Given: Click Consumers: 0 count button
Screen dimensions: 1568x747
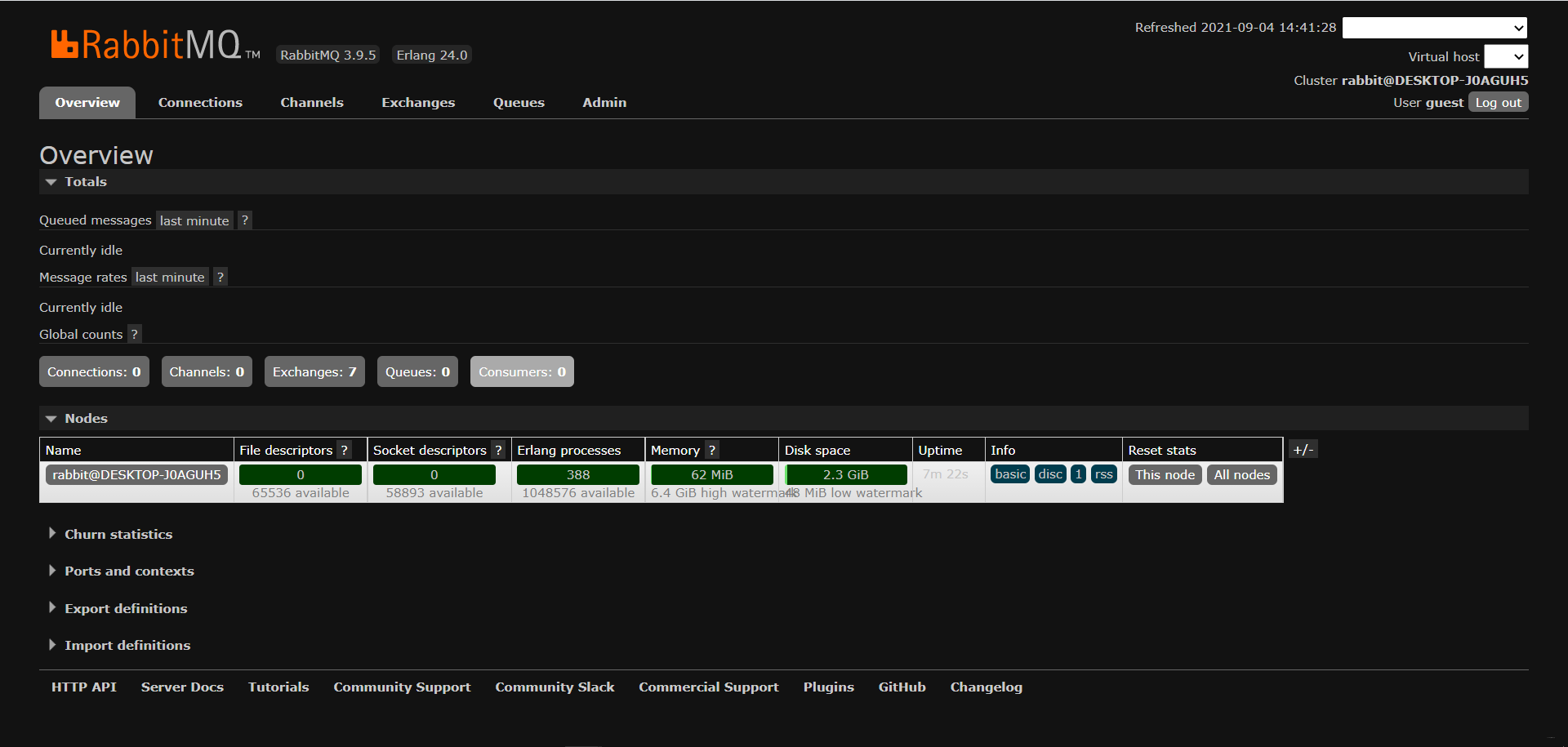Looking at the screenshot, I should (x=522, y=371).
